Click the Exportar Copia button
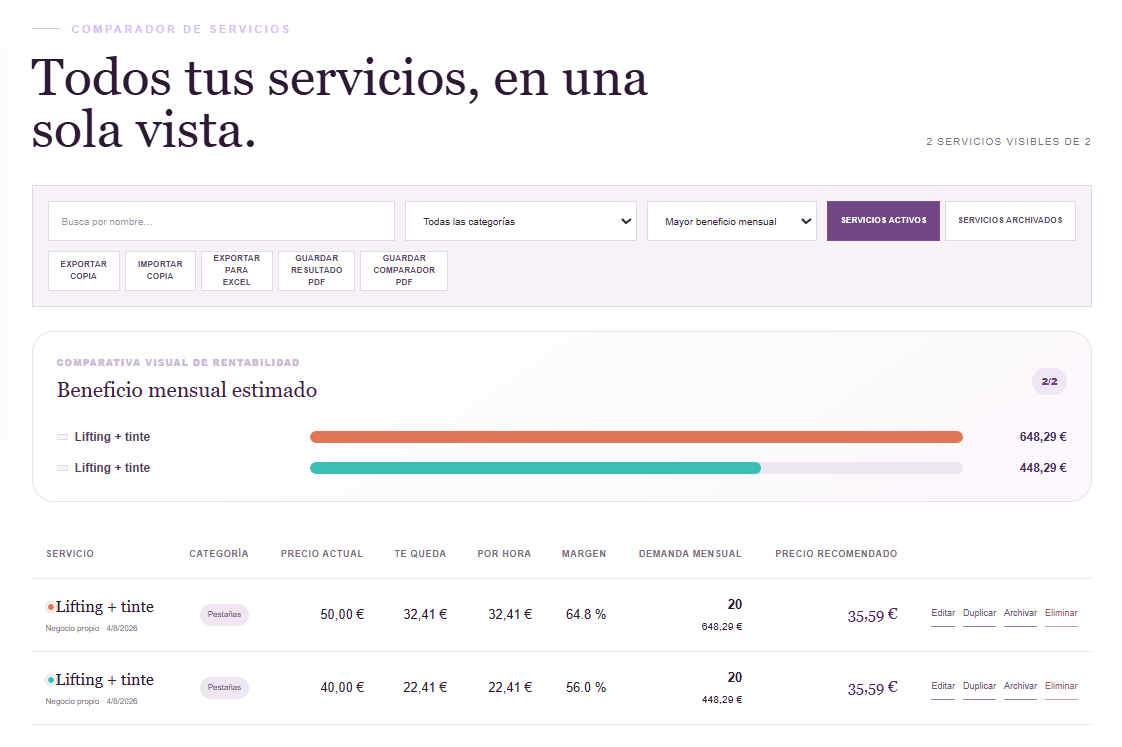The image size is (1122, 747). click(x=84, y=270)
